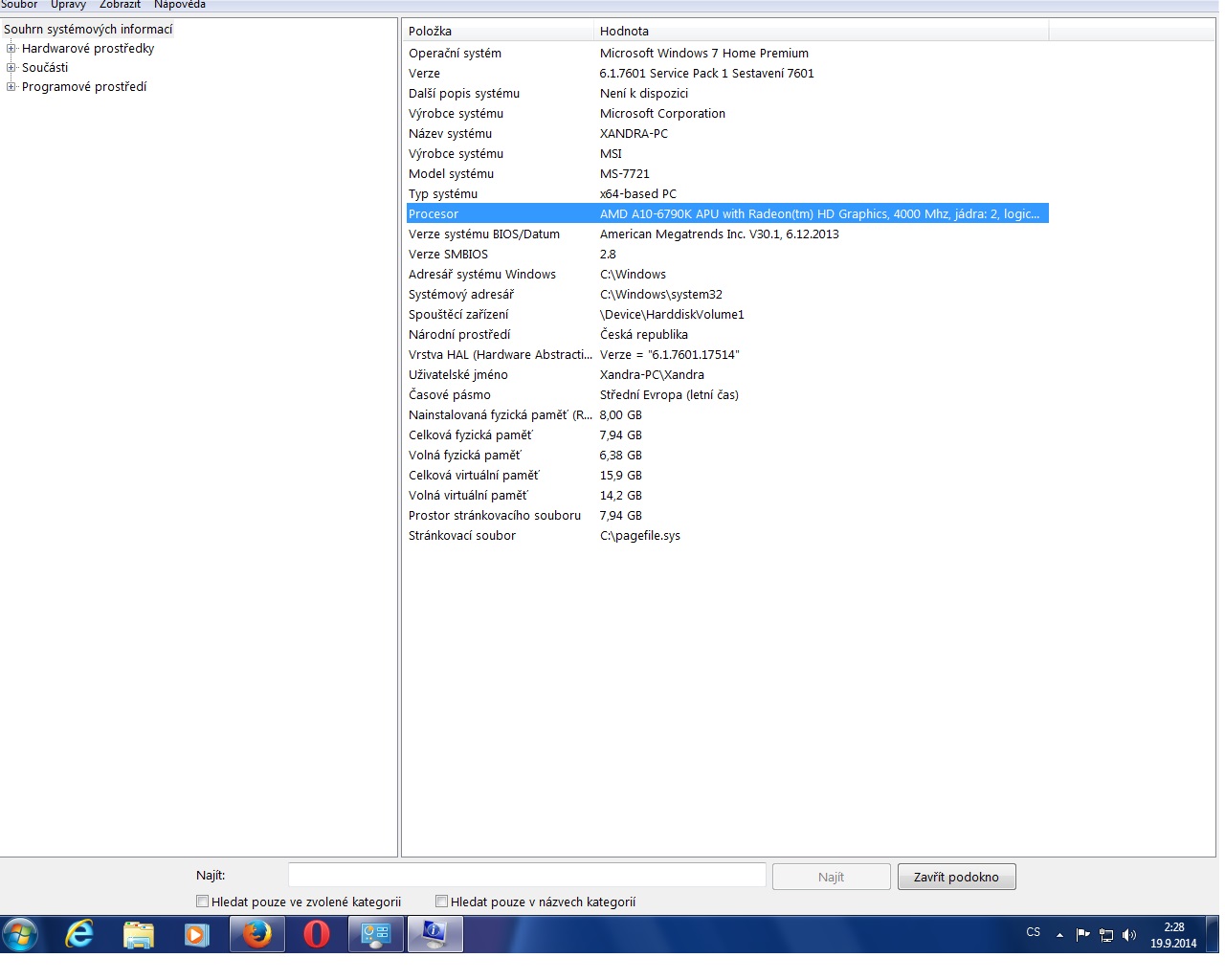Click the System Information taskbar icon

point(435,934)
